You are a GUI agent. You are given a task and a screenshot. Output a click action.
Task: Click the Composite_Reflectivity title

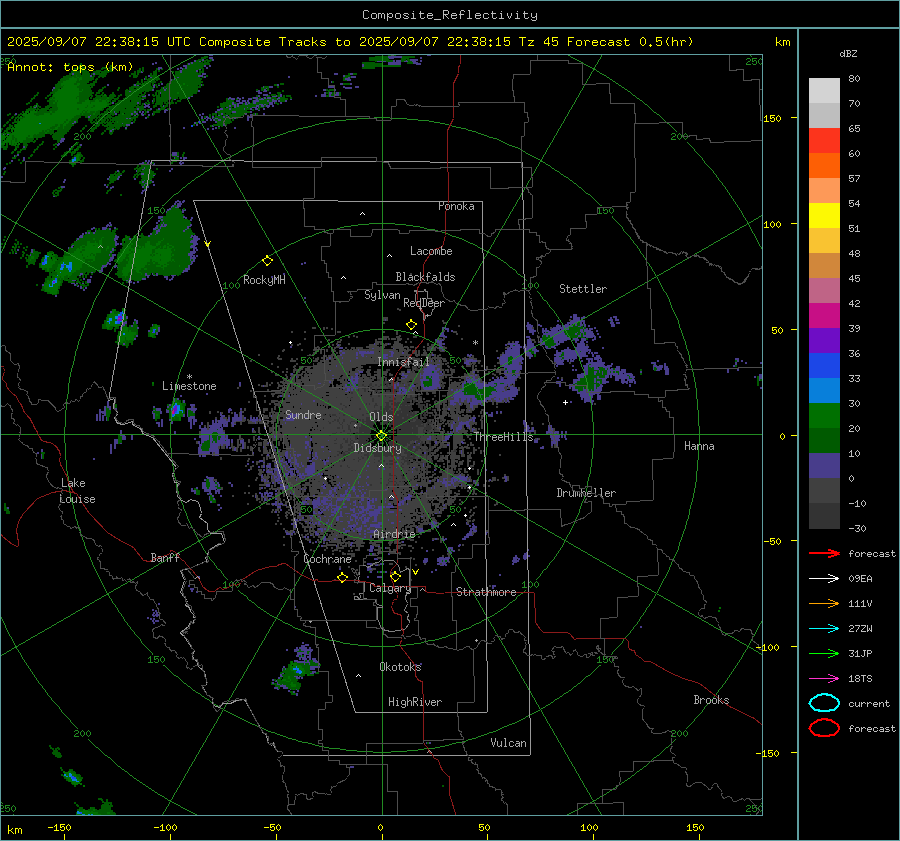[449, 15]
